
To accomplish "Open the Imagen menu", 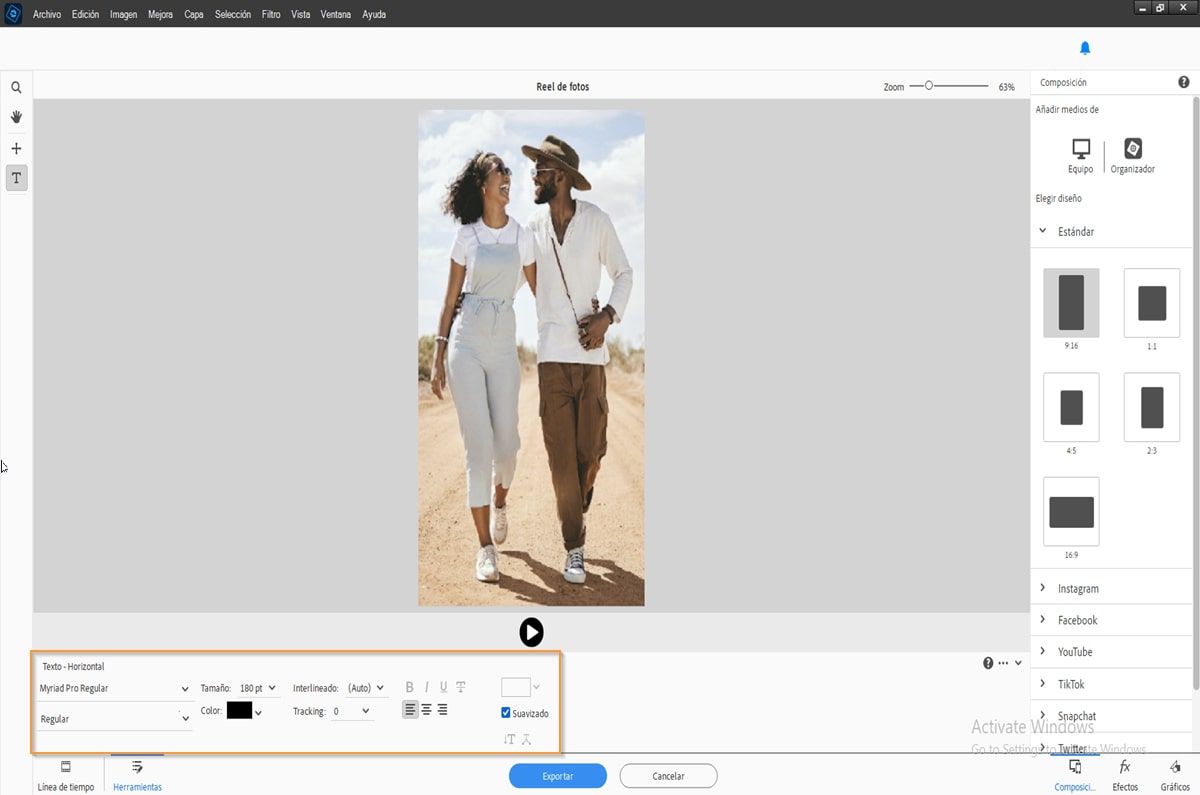I will pos(123,15).
